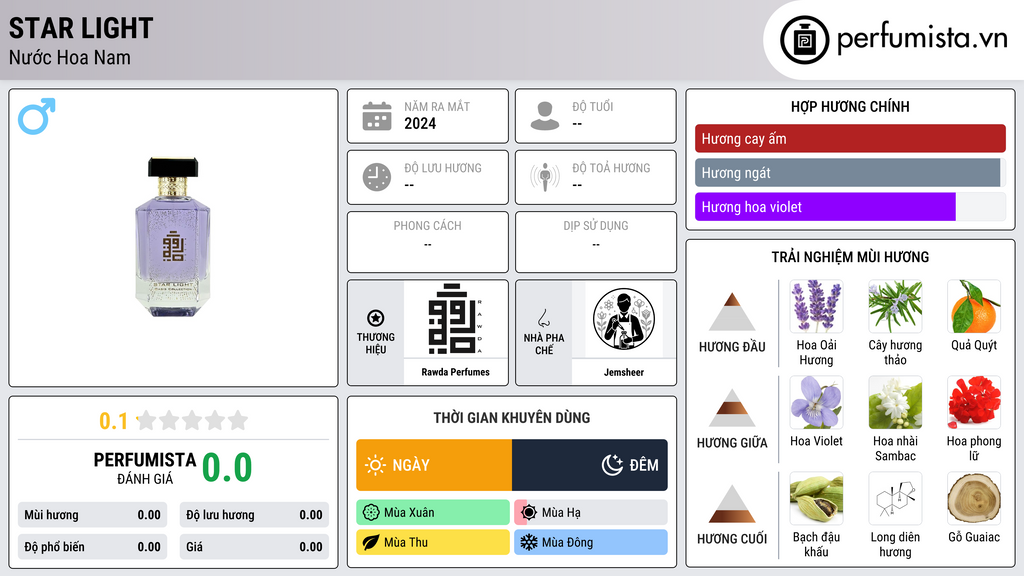
Task: Click the five-star rating row
Action: [x=193, y=420]
